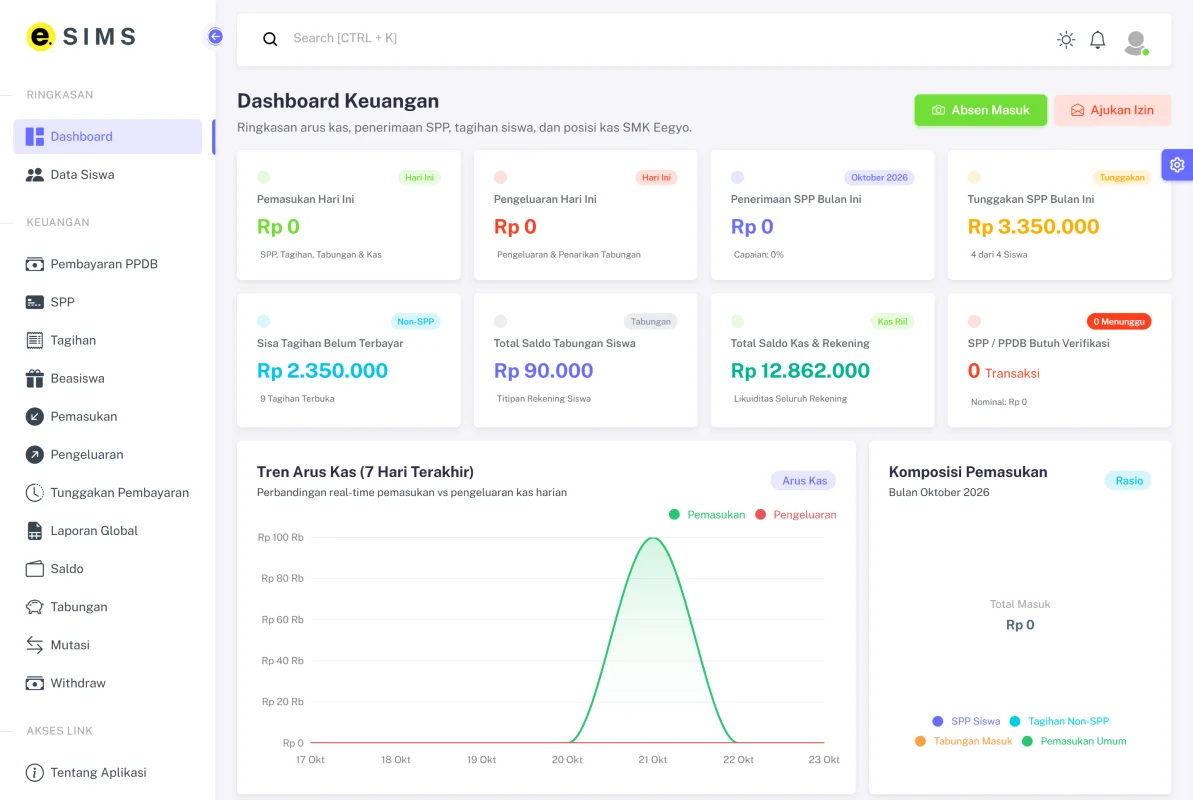1193x800 pixels.
Task: Click the Tunggakan Pembayaran clock icon
Action: click(x=35, y=492)
